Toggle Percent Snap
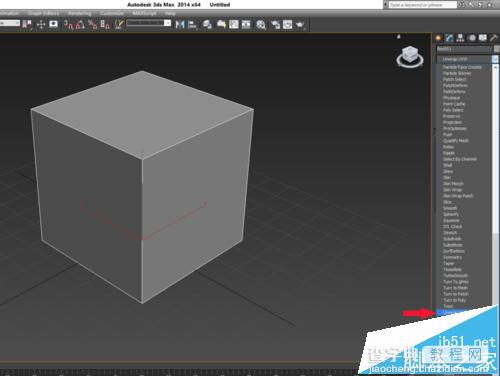The height and width of the screenshot is (376, 500). 93,24
